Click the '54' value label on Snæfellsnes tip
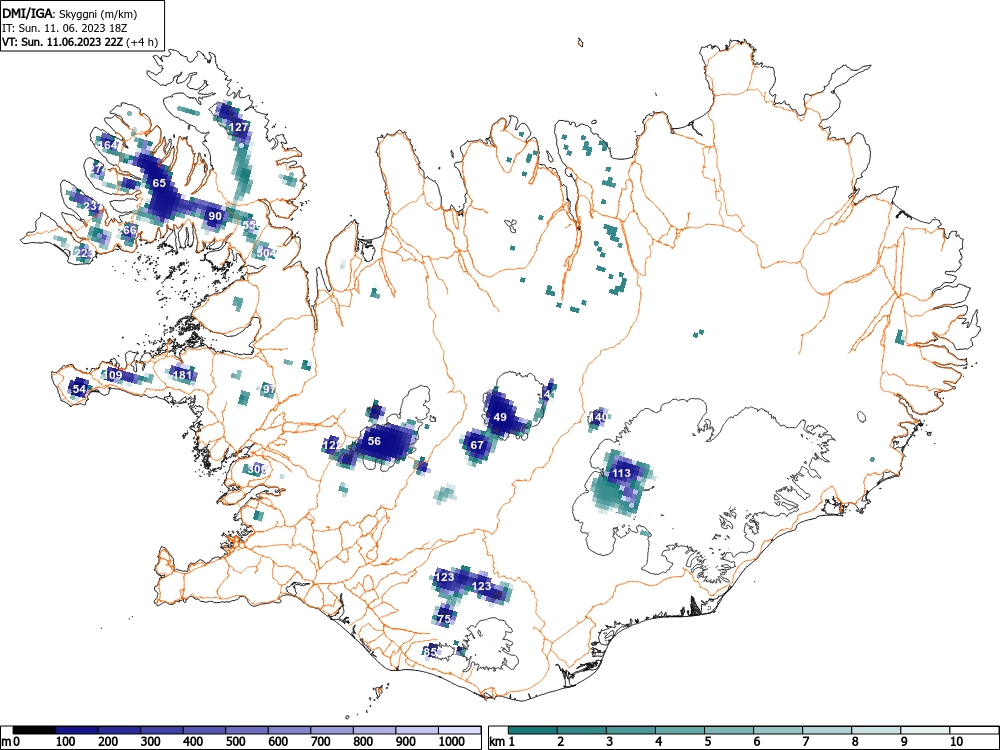Viewport: 1000px width, 750px height. coord(79,388)
